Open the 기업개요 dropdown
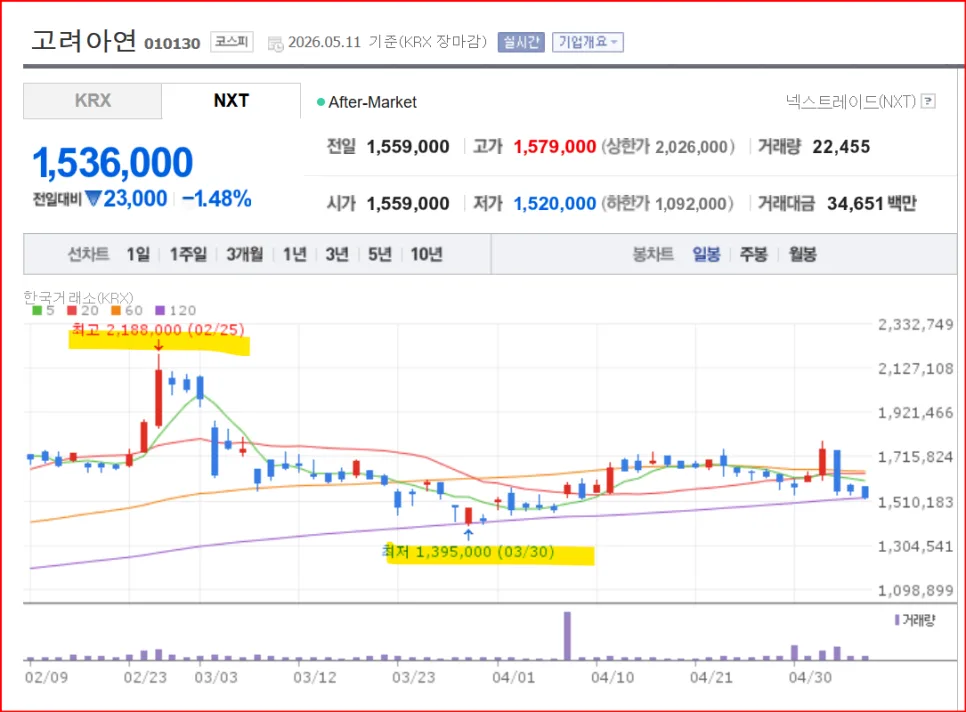 pyautogui.click(x=588, y=42)
